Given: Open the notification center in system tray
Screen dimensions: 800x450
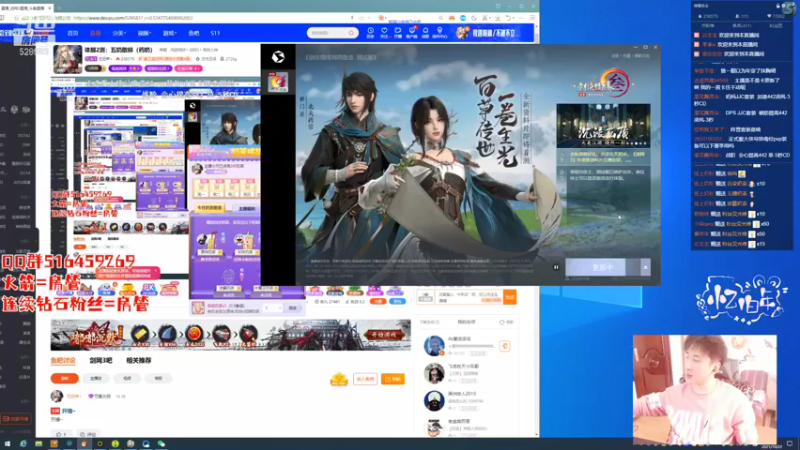Looking at the screenshot, I should pos(790,444).
